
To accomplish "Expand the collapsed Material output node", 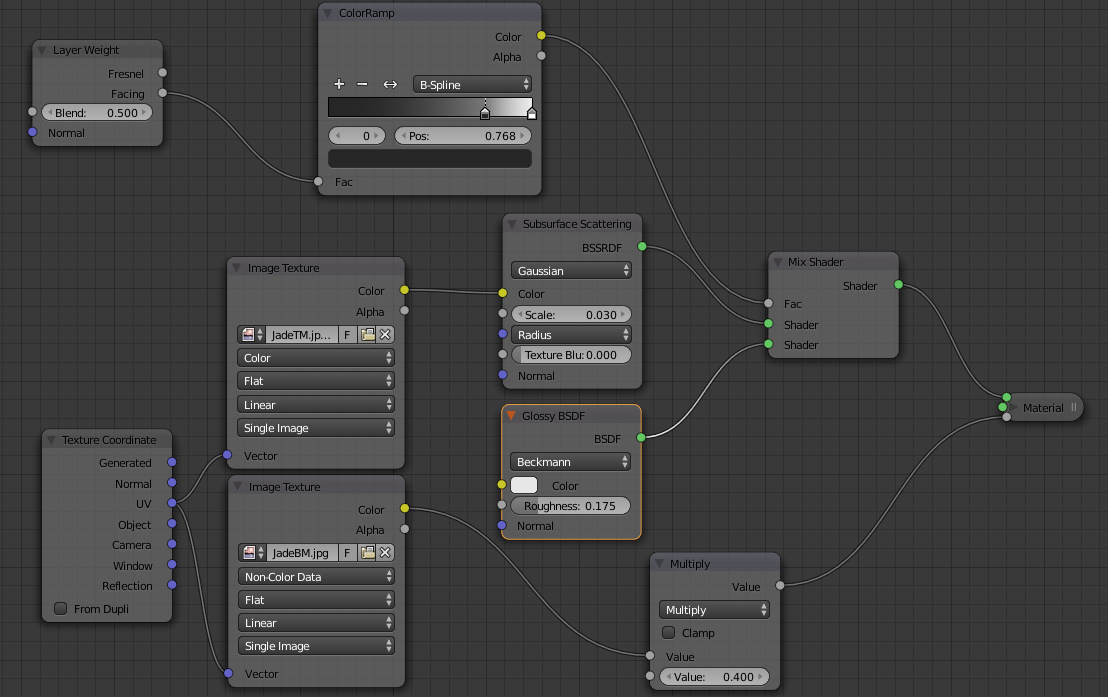I will 1013,407.
